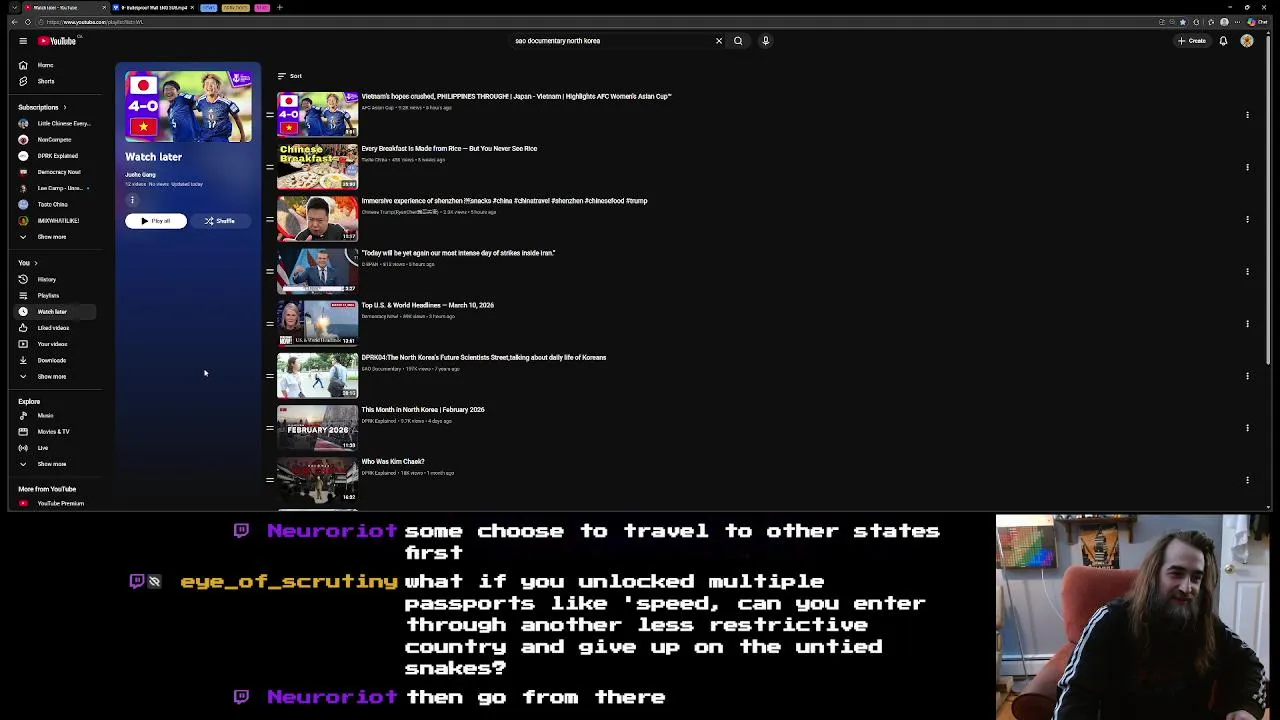1280x720 pixels.
Task: Open the YouTube hamburger guide menu
Action: [23, 41]
